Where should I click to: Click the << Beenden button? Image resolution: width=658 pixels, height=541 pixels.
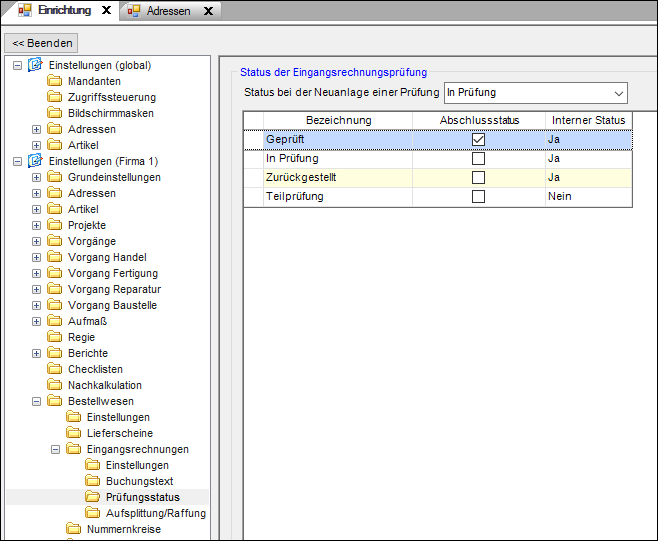(x=41, y=43)
